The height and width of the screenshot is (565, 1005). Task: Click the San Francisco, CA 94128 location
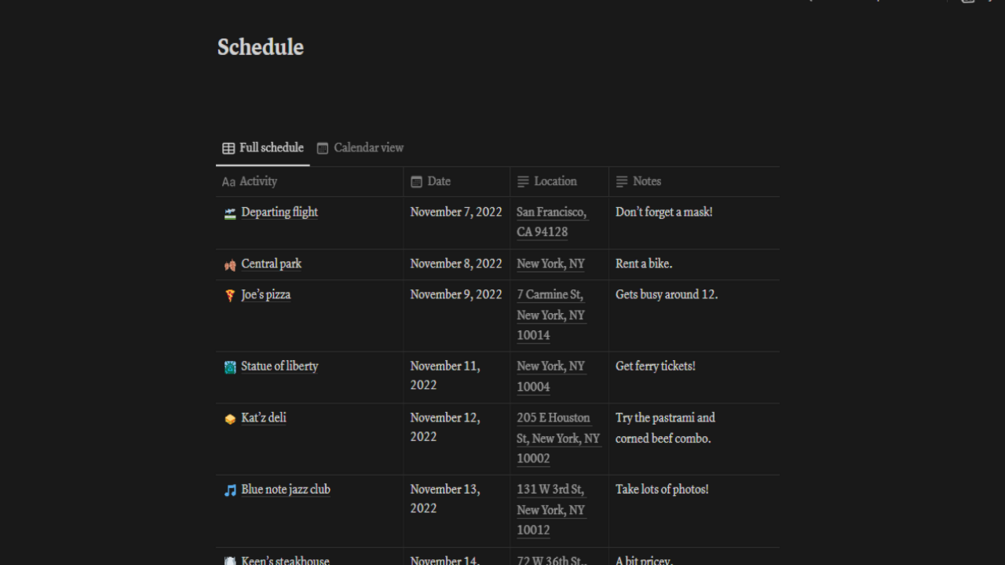[551, 222]
